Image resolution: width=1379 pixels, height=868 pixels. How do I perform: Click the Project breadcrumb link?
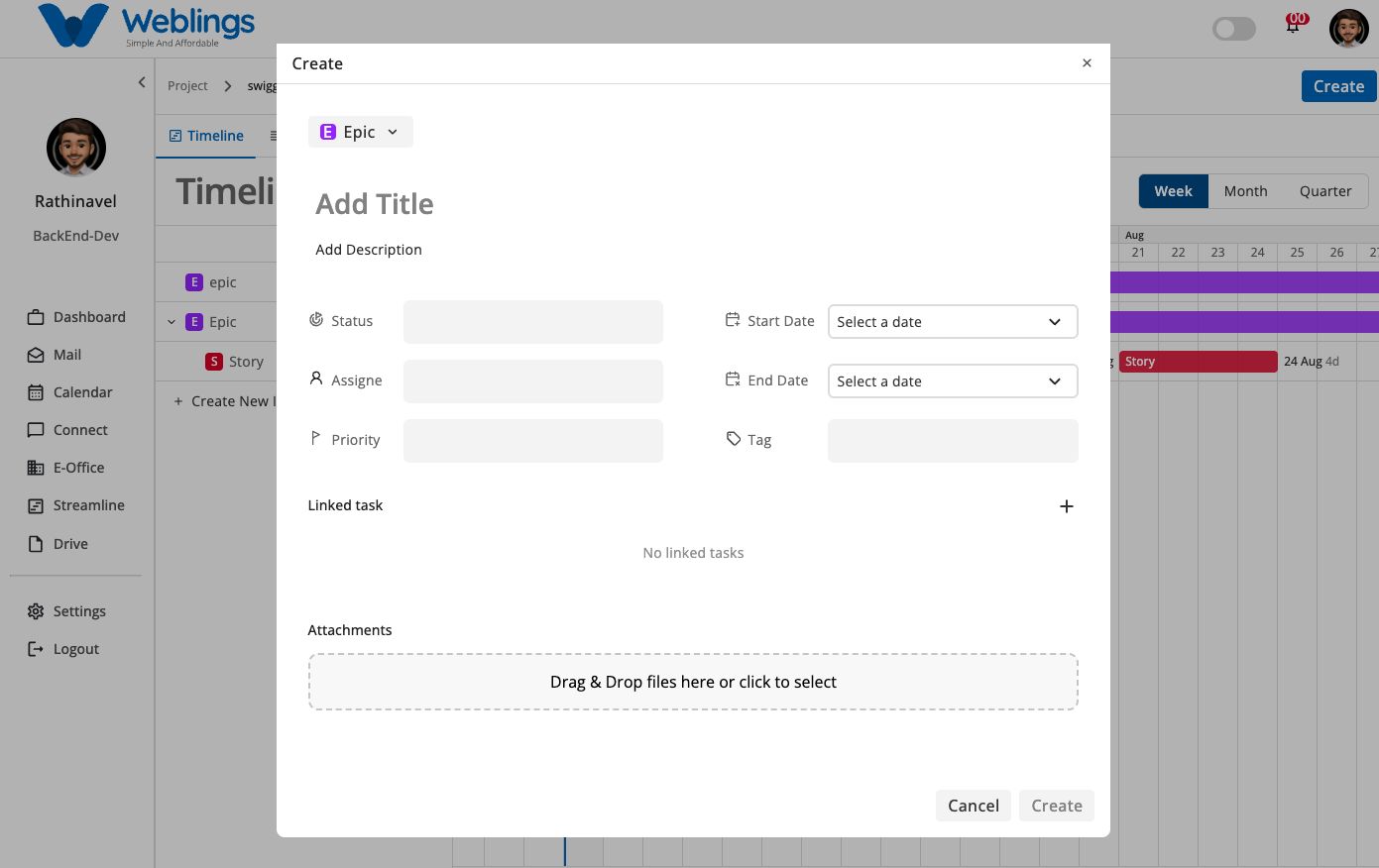(x=187, y=86)
